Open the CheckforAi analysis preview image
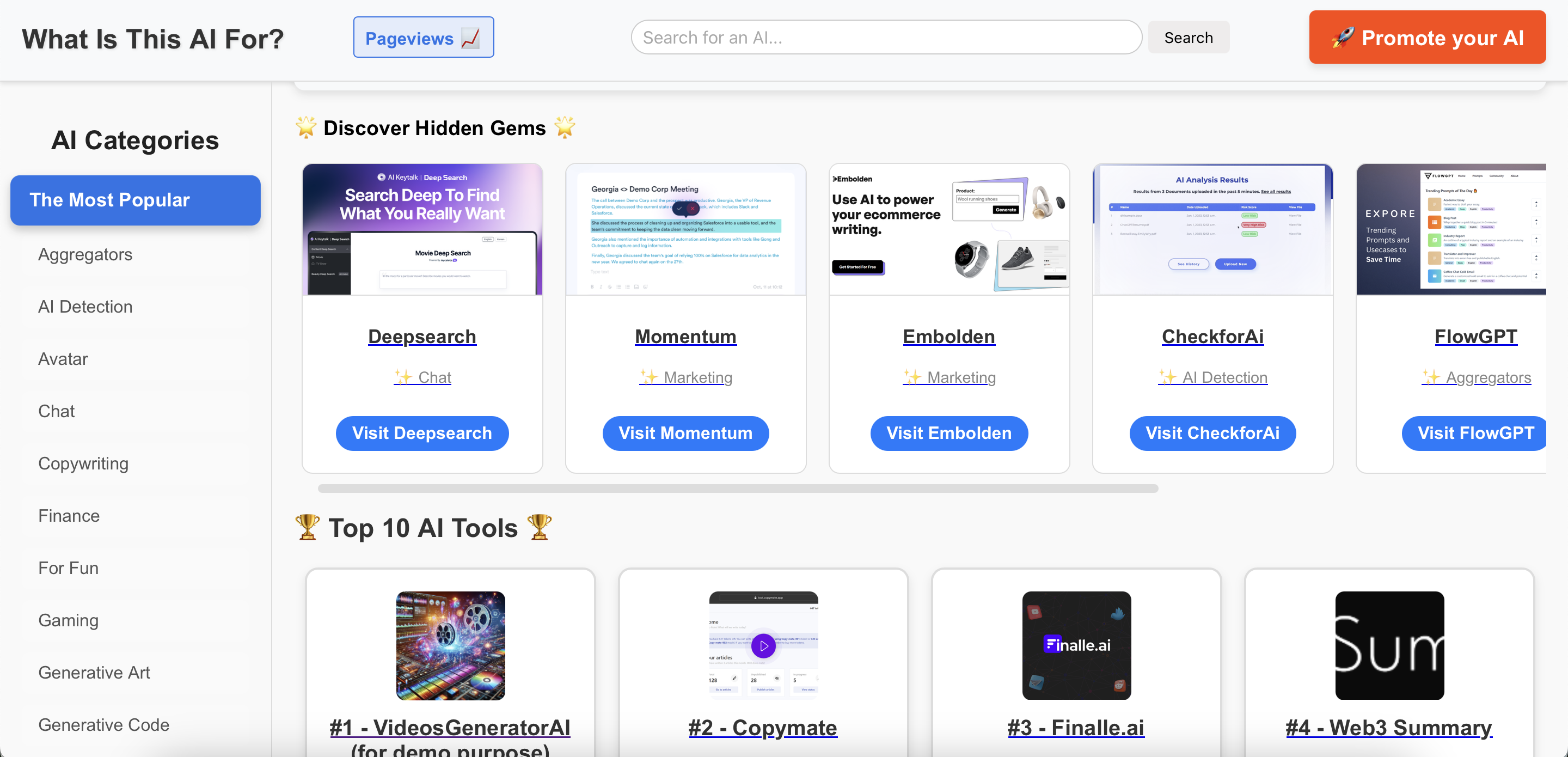The height and width of the screenshot is (757, 1568). pyautogui.click(x=1212, y=229)
